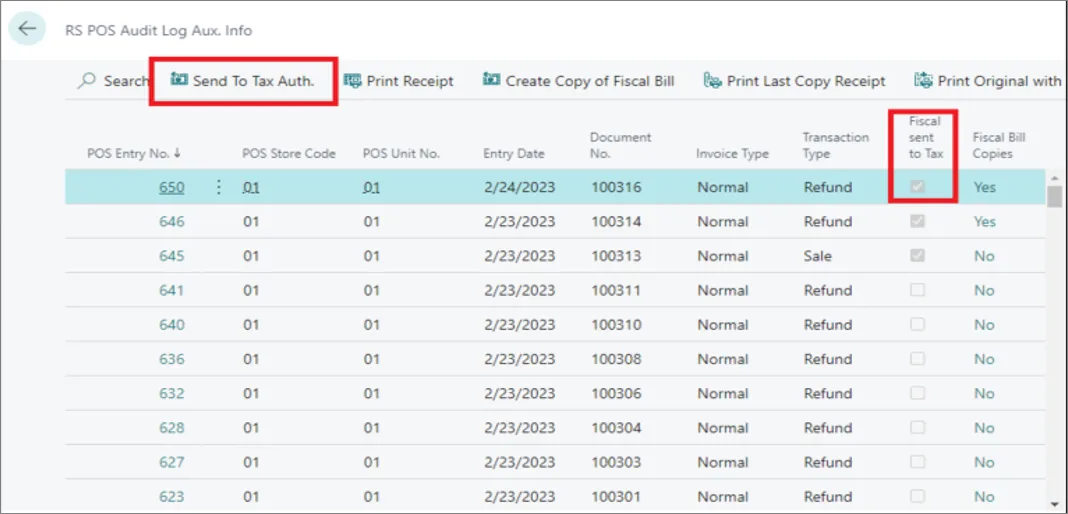The height and width of the screenshot is (514, 1068).
Task: Toggle Fiscal sent checkbox for entry 646
Action: pyautogui.click(x=917, y=221)
